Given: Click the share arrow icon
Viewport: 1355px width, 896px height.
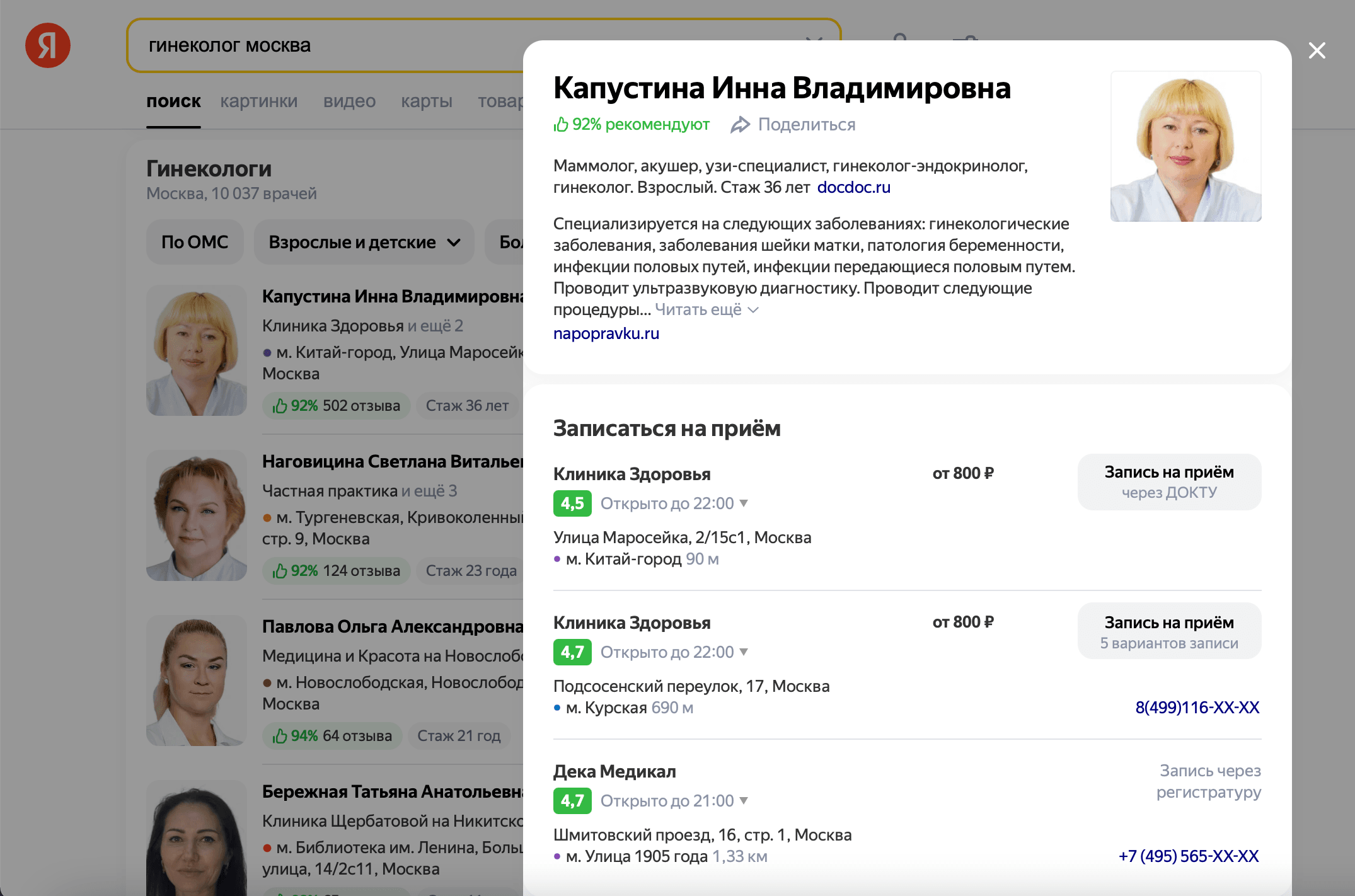Looking at the screenshot, I should 740,125.
